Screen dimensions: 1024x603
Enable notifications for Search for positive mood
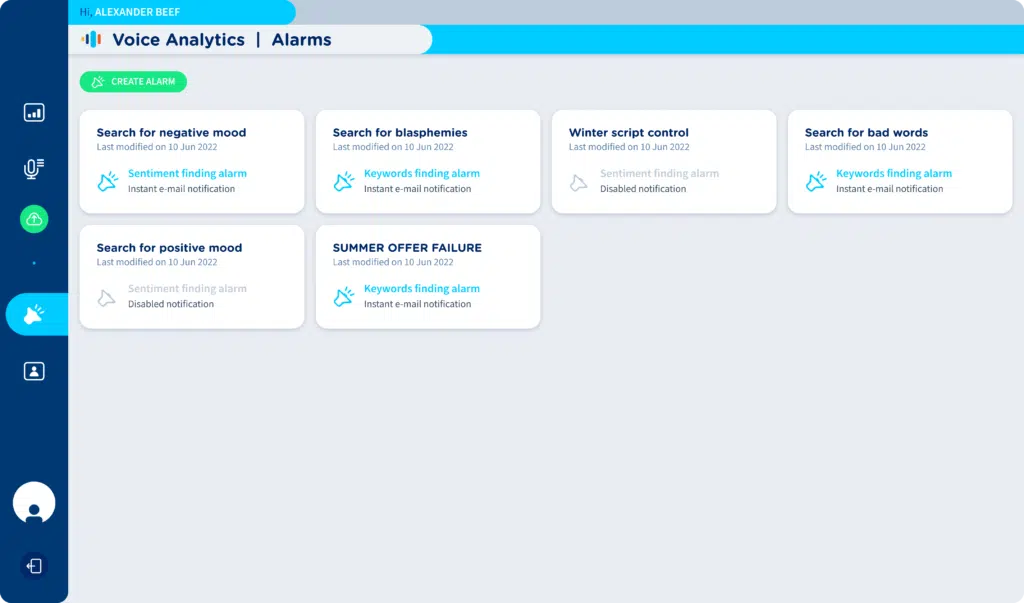click(108, 296)
